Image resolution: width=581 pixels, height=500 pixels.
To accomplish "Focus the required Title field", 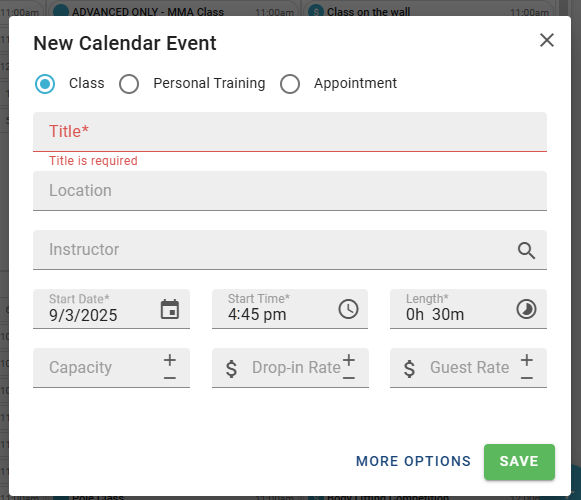I will pos(290,132).
